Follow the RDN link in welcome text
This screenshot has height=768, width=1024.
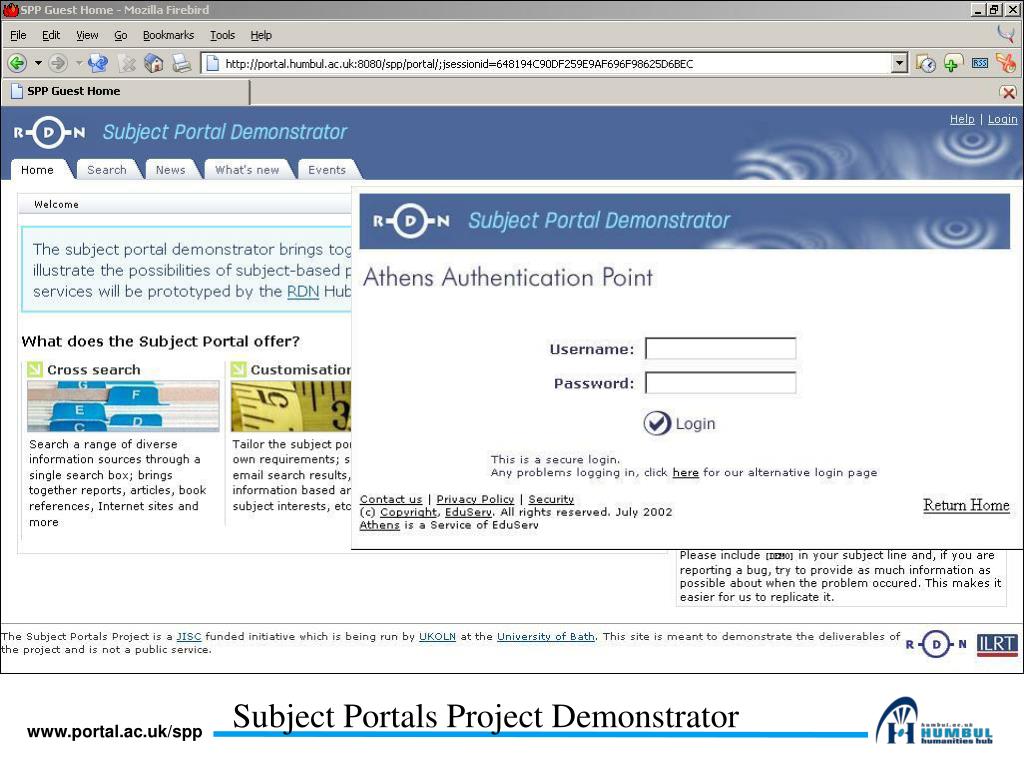(303, 291)
